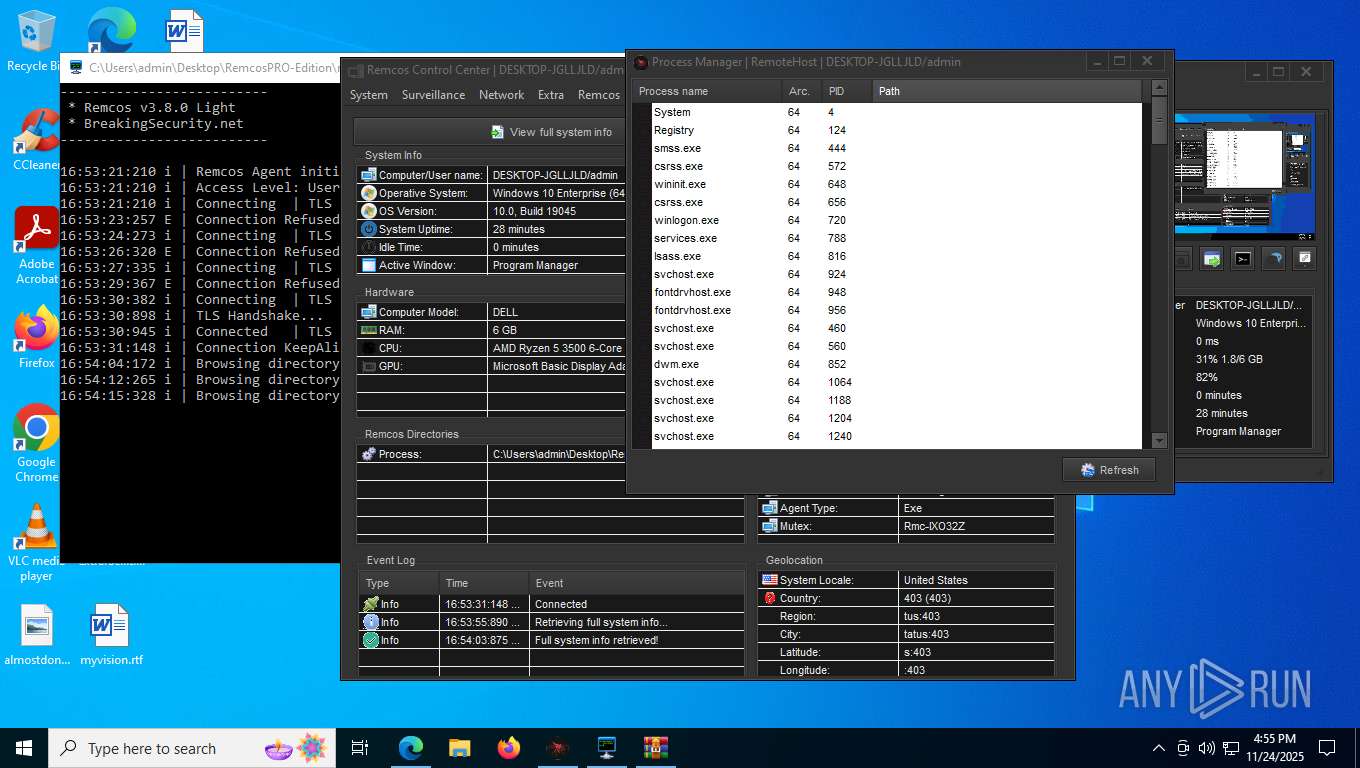Open the Remcos menu
This screenshot has width=1360, height=768.
click(598, 95)
